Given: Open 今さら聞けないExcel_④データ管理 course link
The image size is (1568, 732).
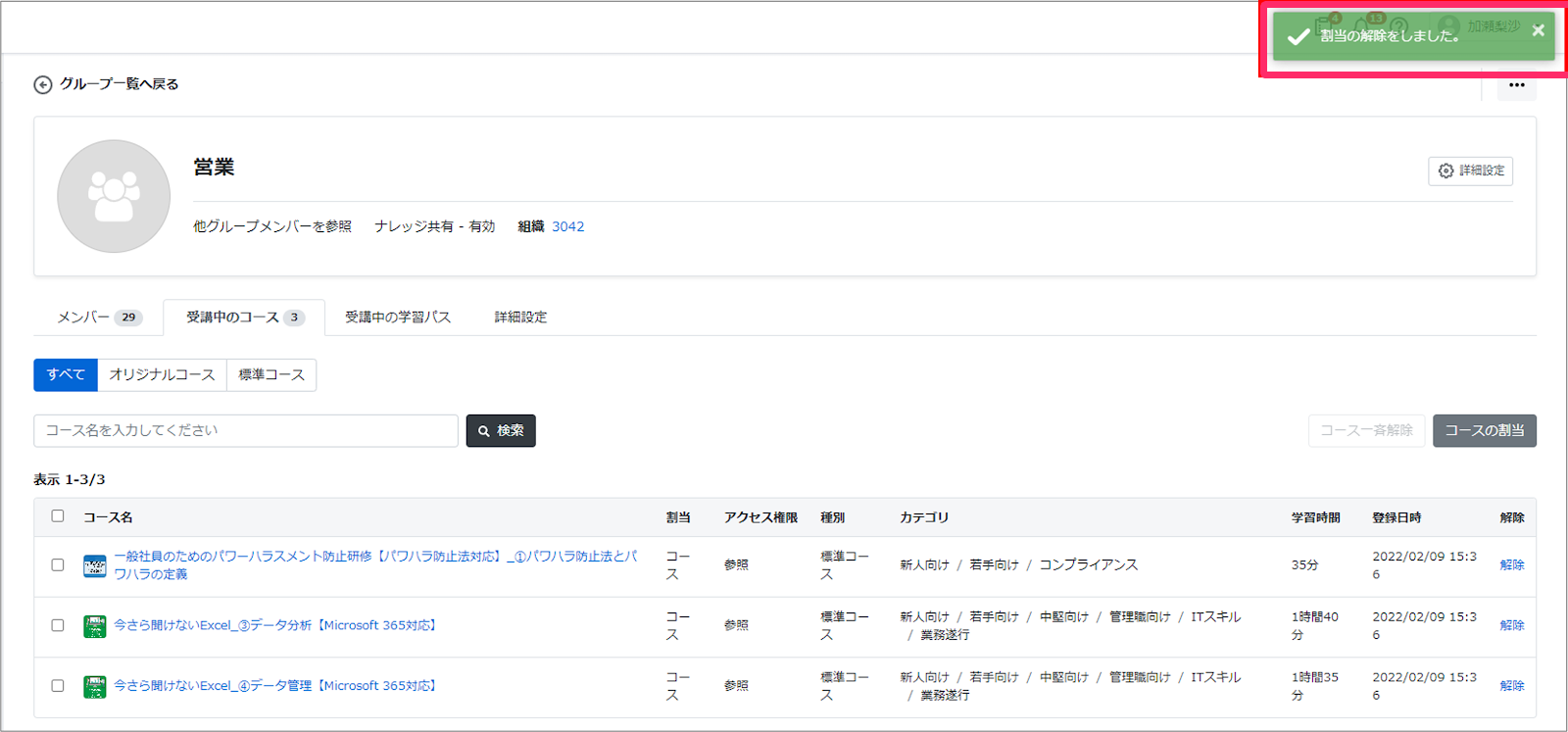Looking at the screenshot, I should tap(275, 686).
